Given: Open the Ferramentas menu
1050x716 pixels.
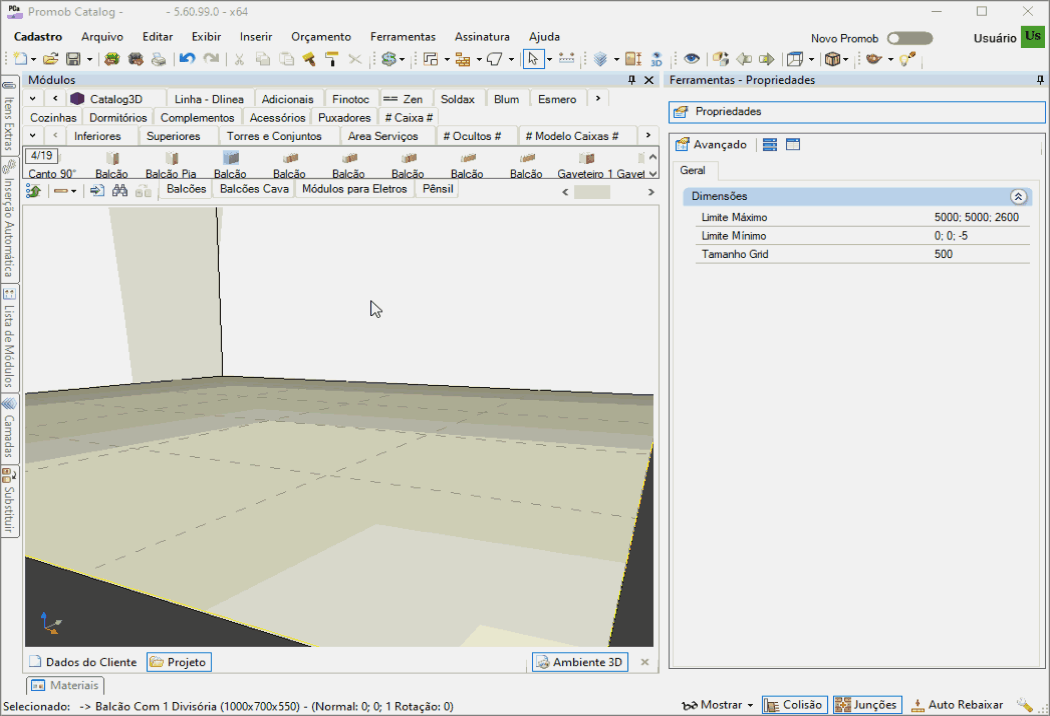Looking at the screenshot, I should click(403, 37).
